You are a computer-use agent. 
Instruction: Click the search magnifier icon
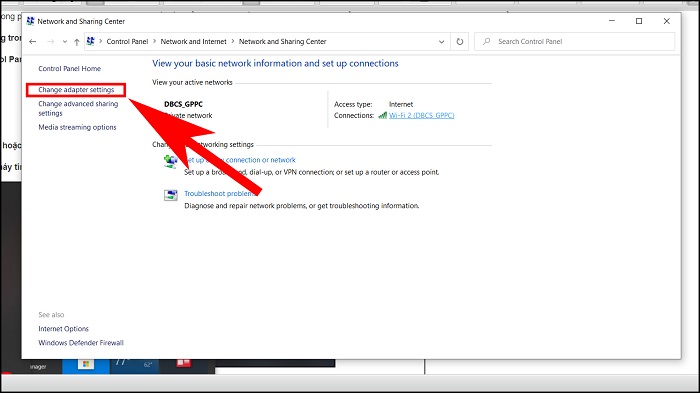pos(487,41)
